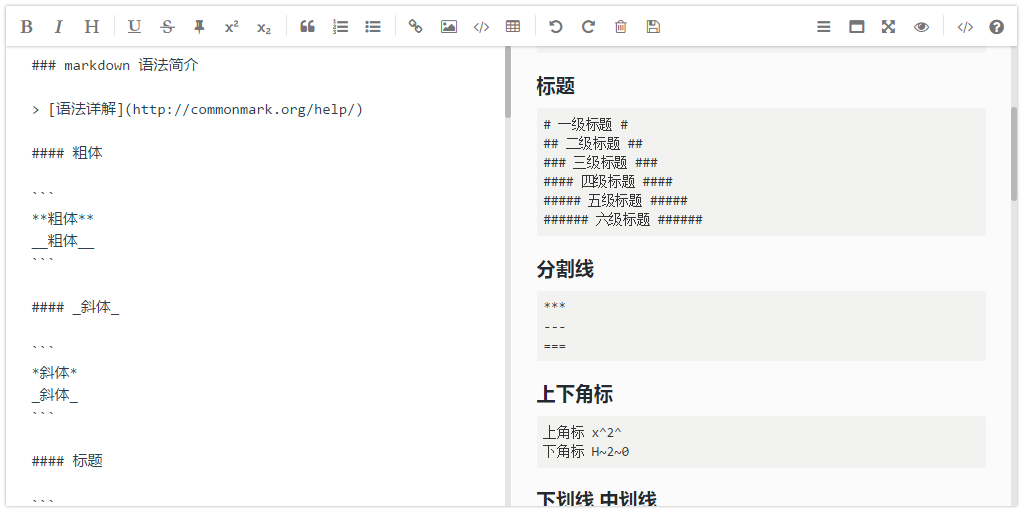
Task: Insert an unordered bullet list
Action: [x=373, y=27]
